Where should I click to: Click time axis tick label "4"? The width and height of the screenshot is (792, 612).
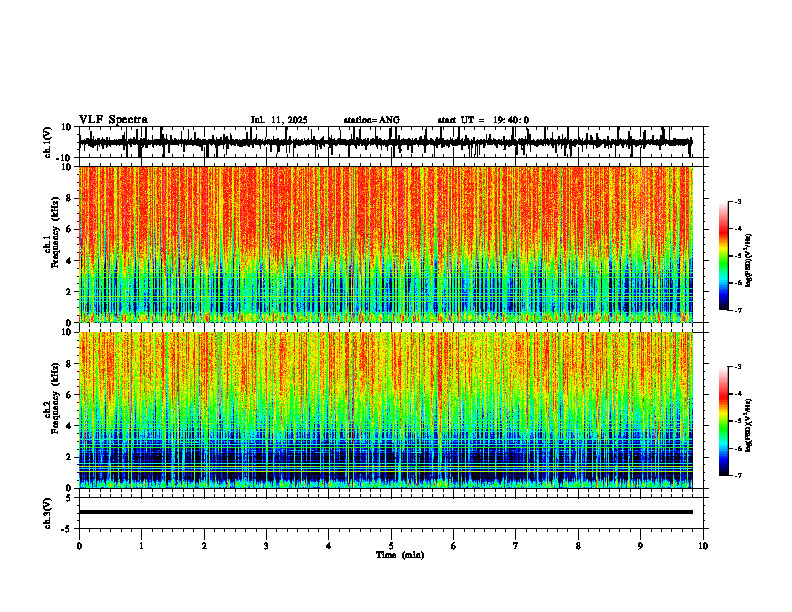click(x=329, y=546)
